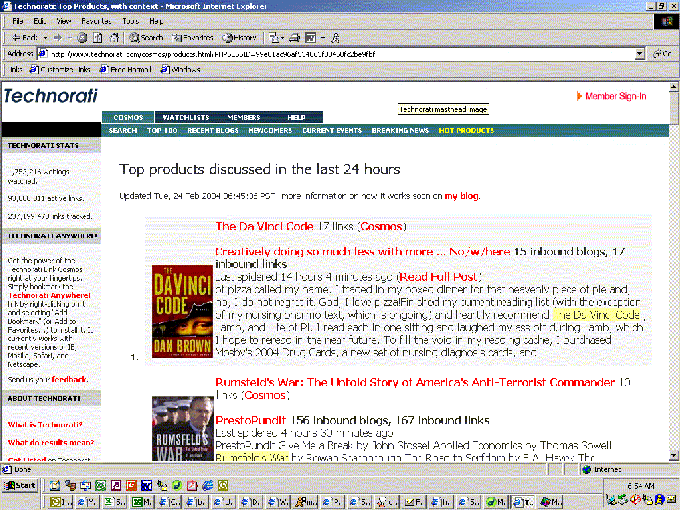The height and width of the screenshot is (510, 680).
Task: Go to the home page via Home icon
Action: (x=114, y=38)
